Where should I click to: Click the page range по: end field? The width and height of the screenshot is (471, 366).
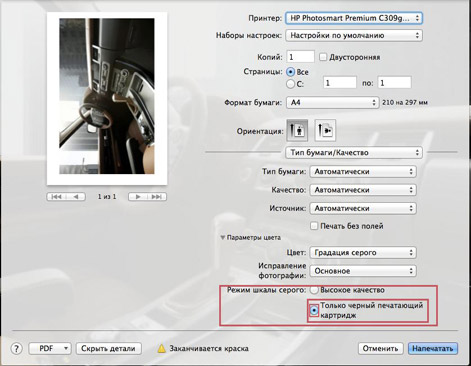(394, 82)
